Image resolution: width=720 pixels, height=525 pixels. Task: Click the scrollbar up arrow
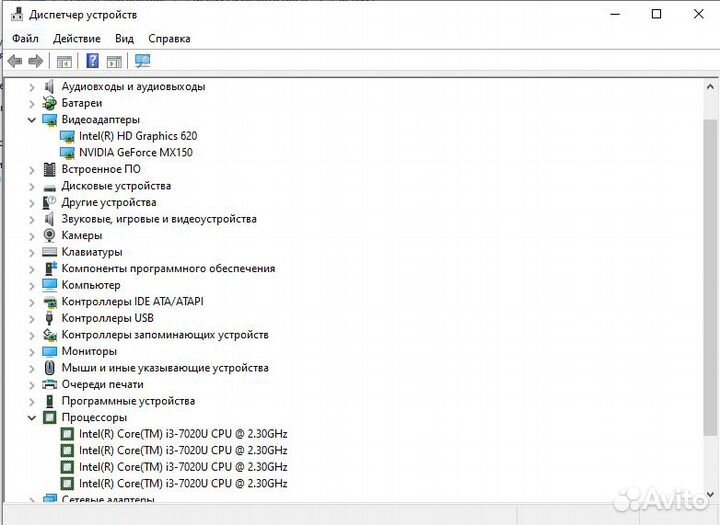[710, 87]
